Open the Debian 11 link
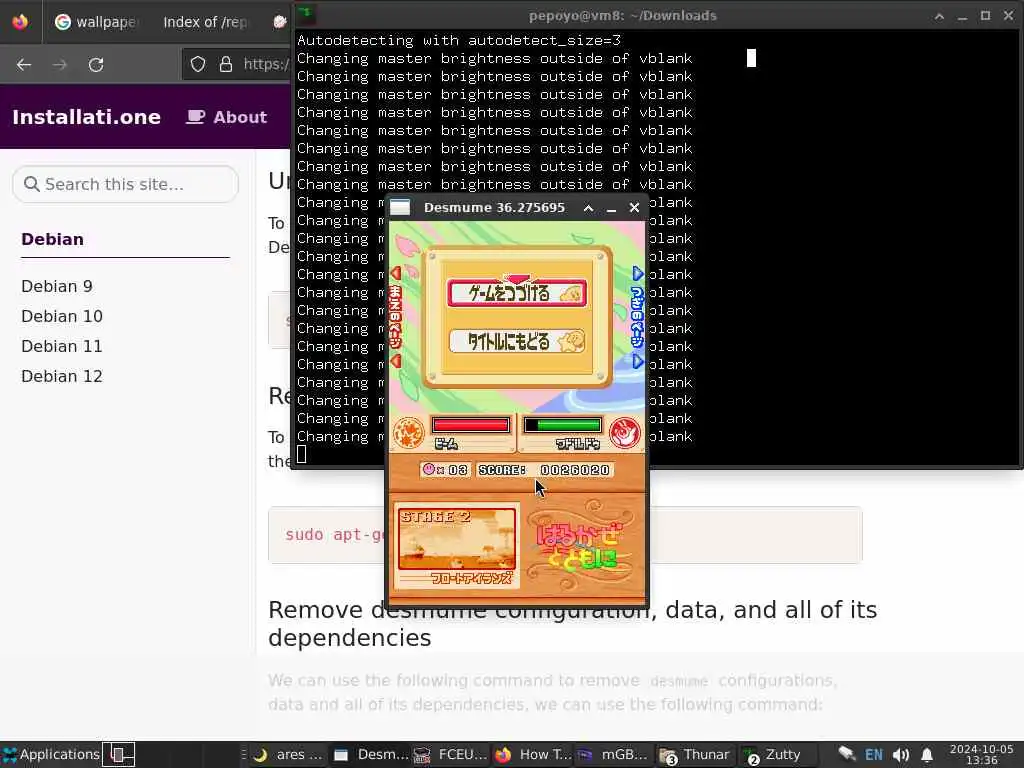The width and height of the screenshot is (1024, 768). tap(62, 346)
